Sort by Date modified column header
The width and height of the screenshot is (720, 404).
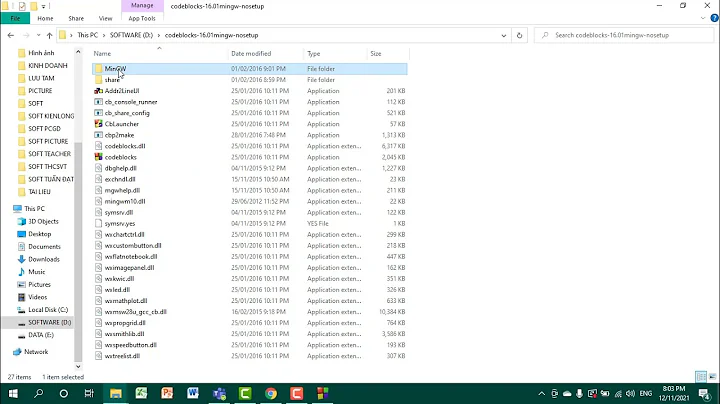[265, 54]
